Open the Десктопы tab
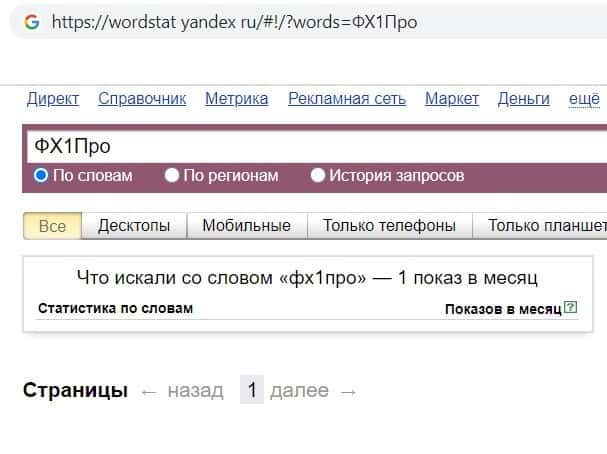The width and height of the screenshot is (607, 454). coord(134,225)
